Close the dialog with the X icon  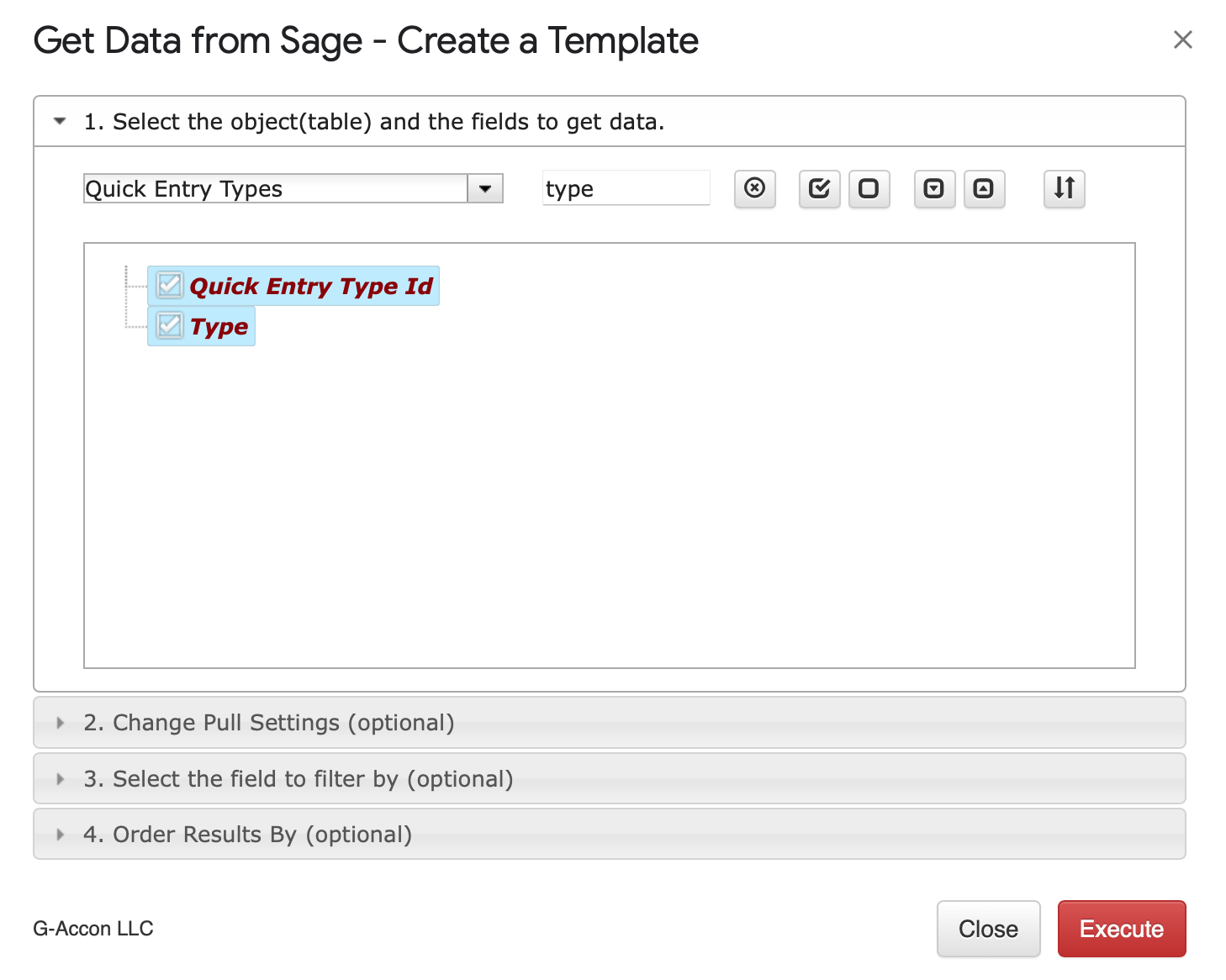[1182, 40]
